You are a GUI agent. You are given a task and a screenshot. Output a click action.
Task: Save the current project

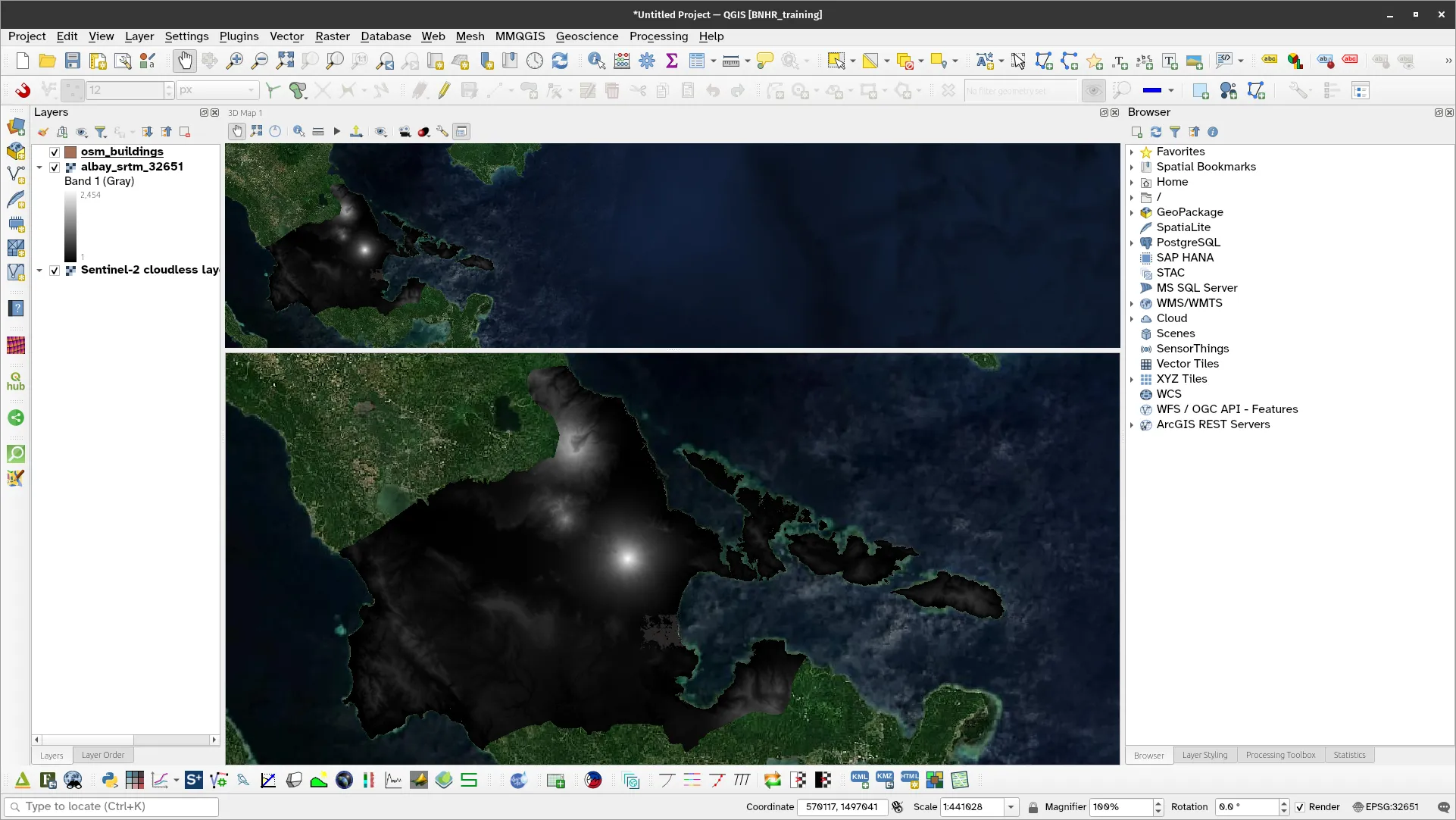pos(73,61)
